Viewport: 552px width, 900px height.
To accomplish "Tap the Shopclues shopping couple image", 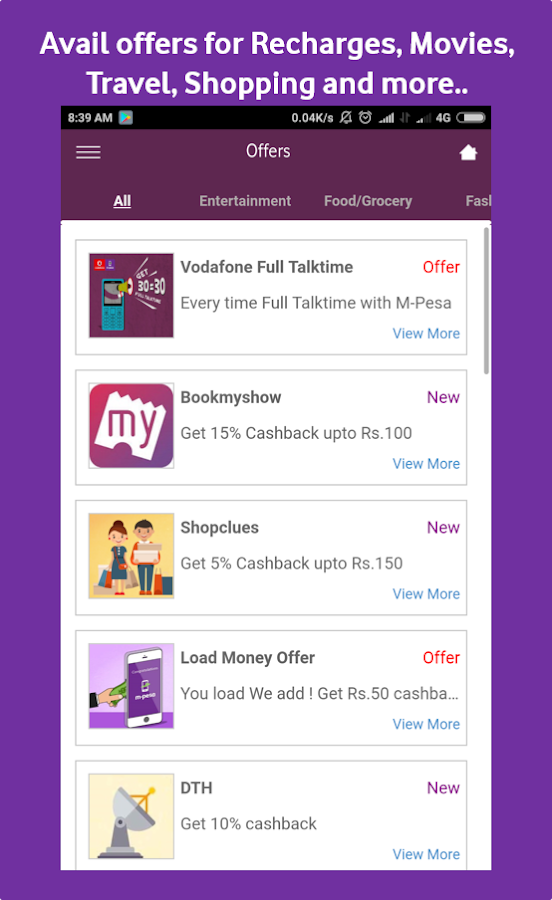I will coord(131,556).
